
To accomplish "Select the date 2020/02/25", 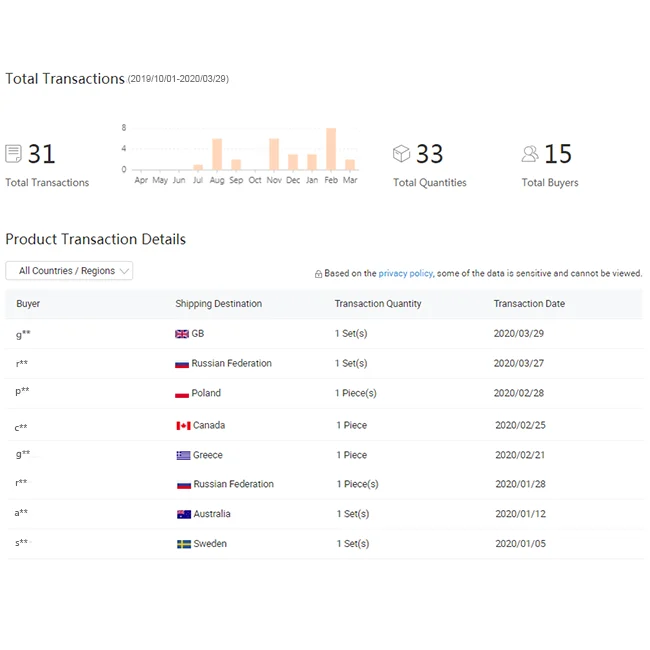I will pyautogui.click(x=520, y=425).
